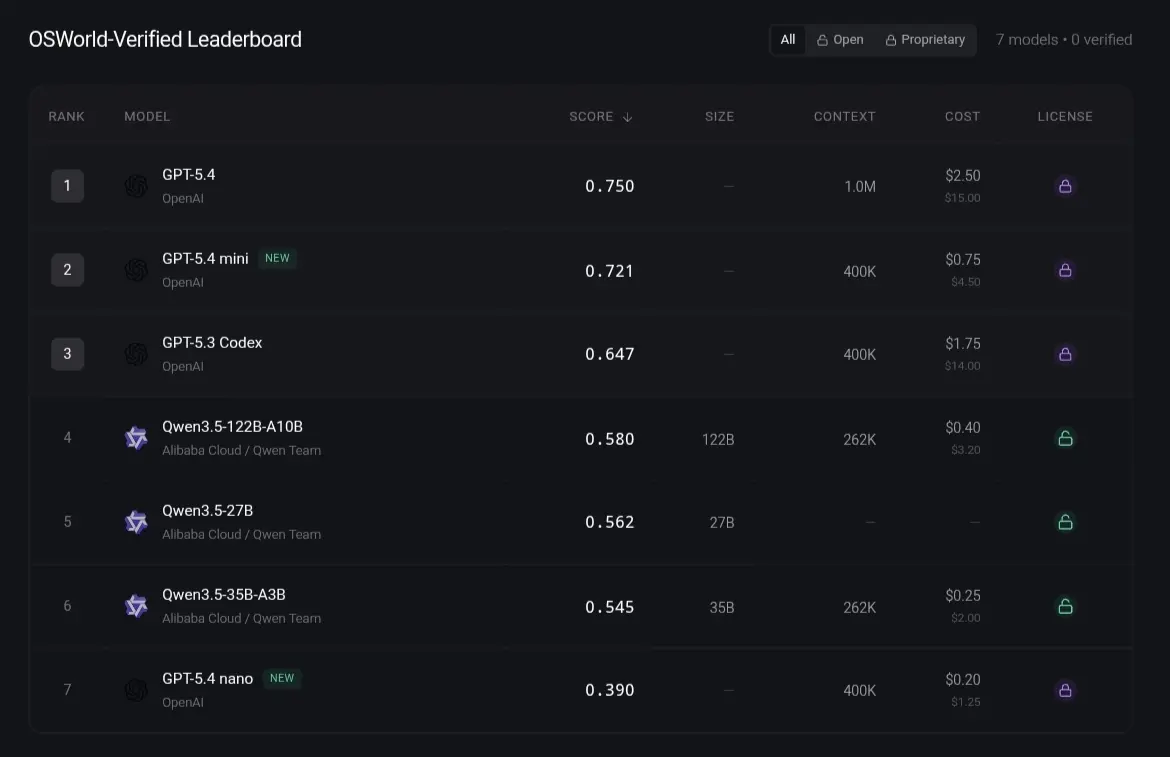Click the Qwen logo beside Qwen3.5-35B-A3B
The height and width of the screenshot is (757, 1170).
136,606
